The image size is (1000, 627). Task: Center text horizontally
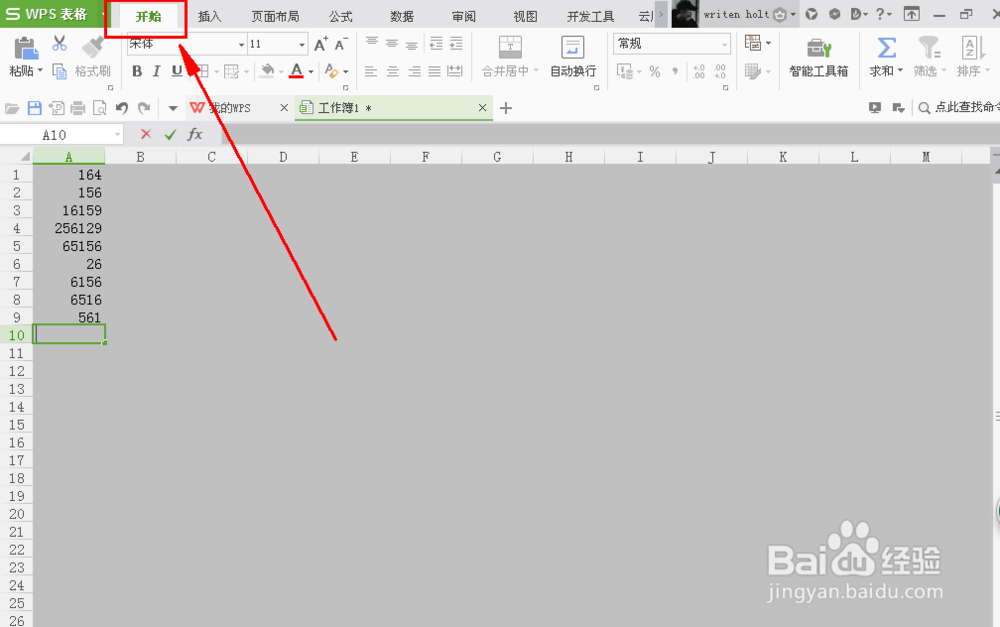pos(393,71)
